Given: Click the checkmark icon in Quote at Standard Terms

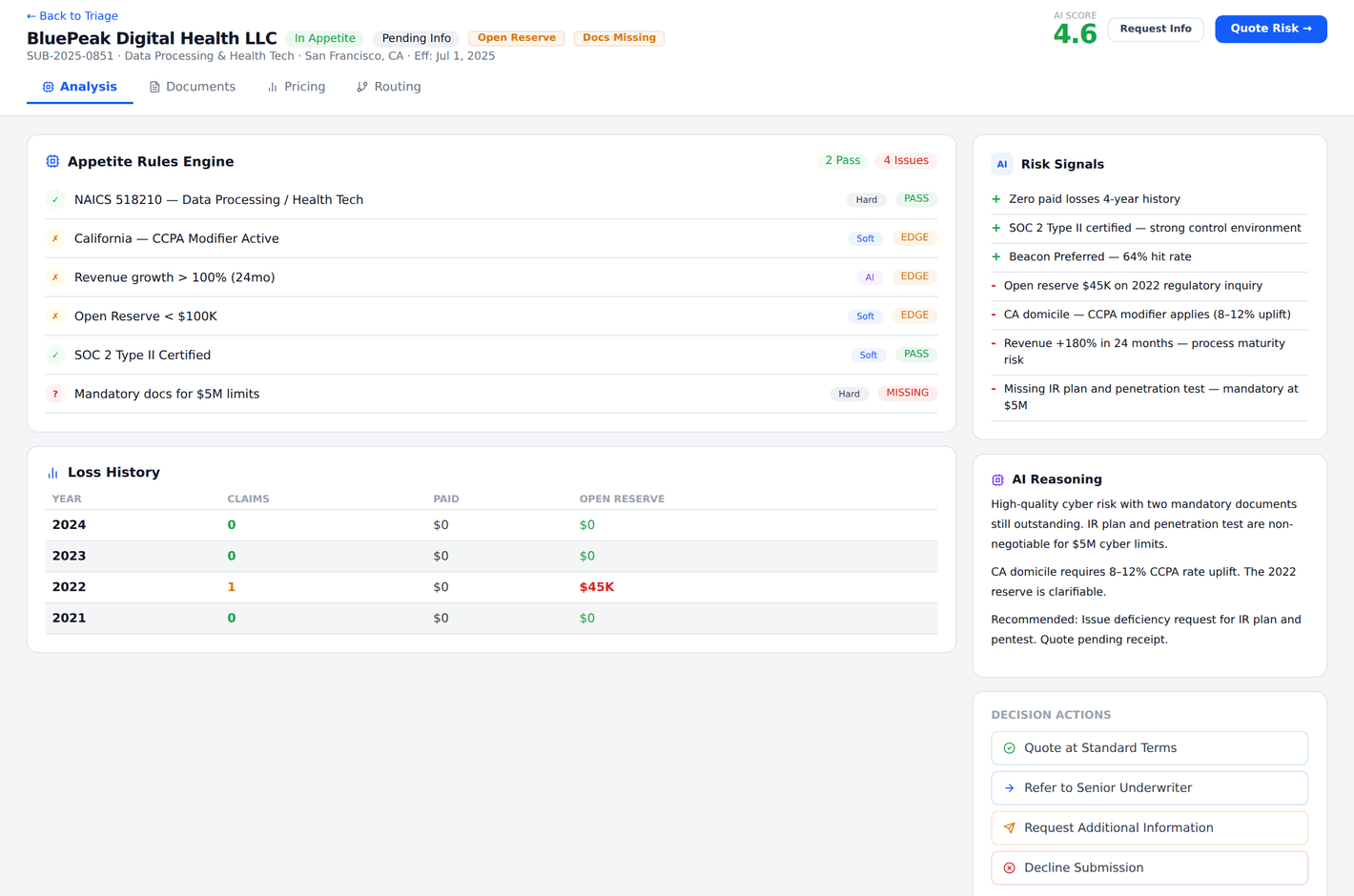Looking at the screenshot, I should click(x=1010, y=748).
